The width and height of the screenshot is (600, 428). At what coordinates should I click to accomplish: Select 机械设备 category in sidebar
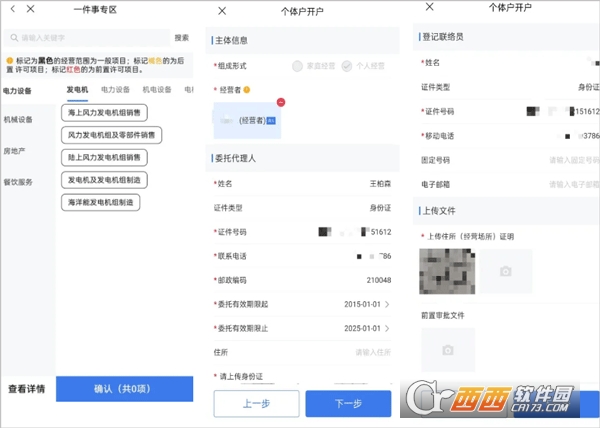(x=18, y=120)
